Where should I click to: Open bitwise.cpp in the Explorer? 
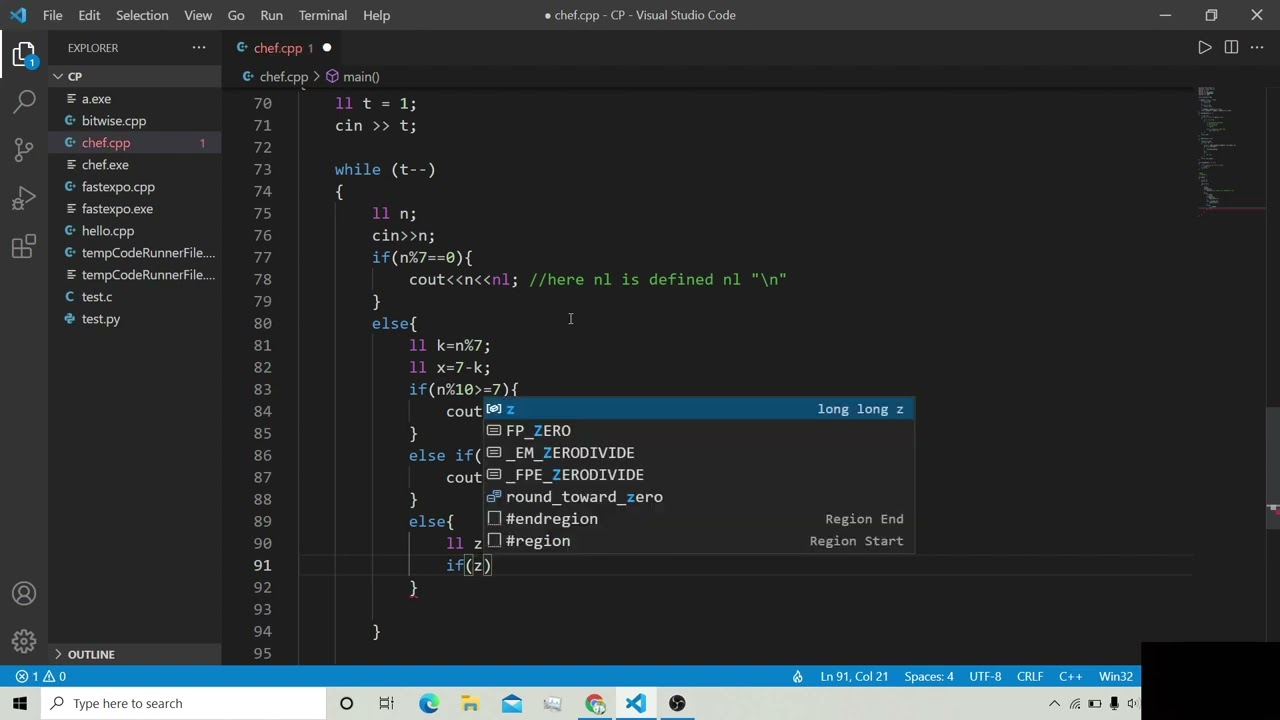tap(134, 121)
